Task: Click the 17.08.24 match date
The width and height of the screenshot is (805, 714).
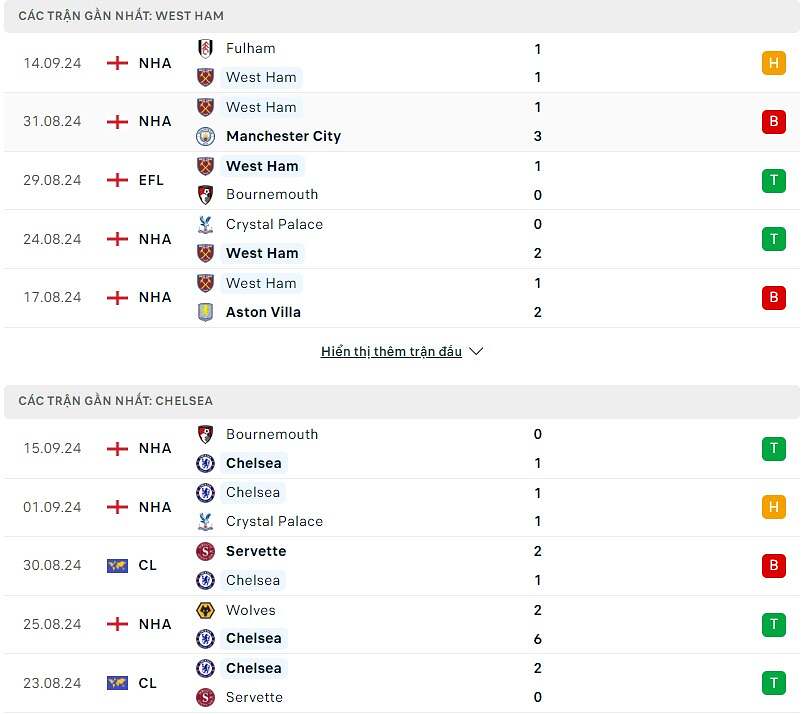Action: [x=52, y=298]
